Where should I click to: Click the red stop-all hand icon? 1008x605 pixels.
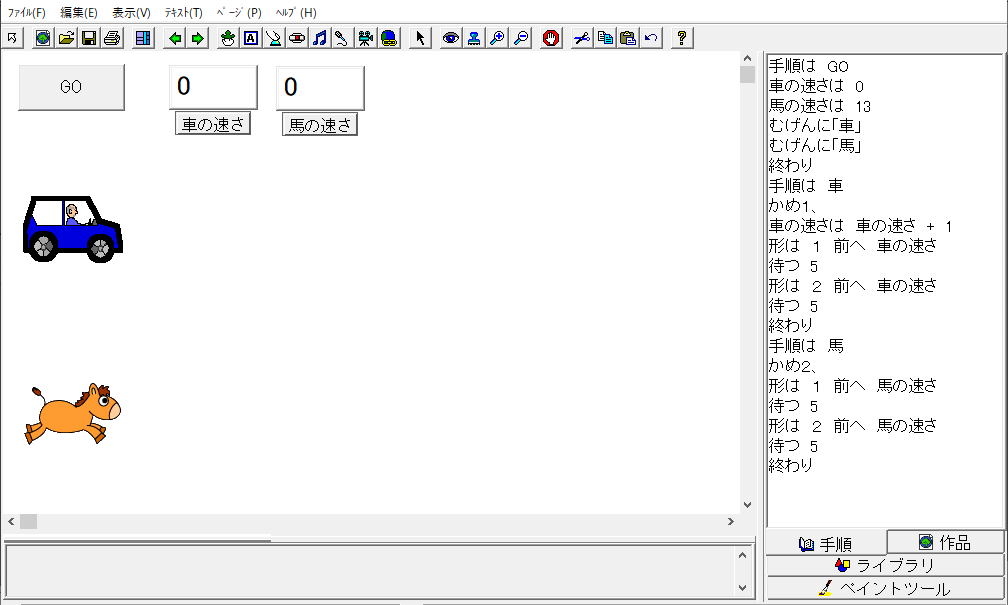coord(550,38)
